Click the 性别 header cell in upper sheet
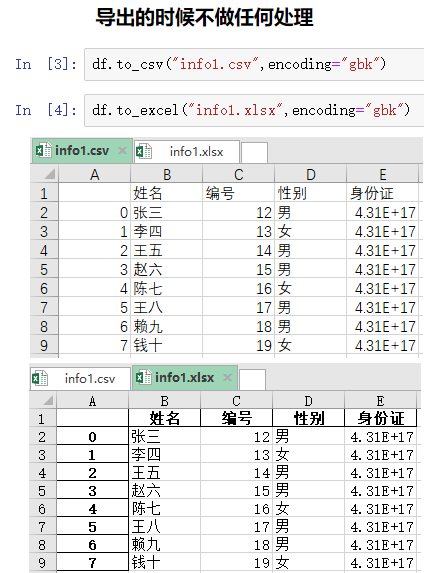 [310, 193]
